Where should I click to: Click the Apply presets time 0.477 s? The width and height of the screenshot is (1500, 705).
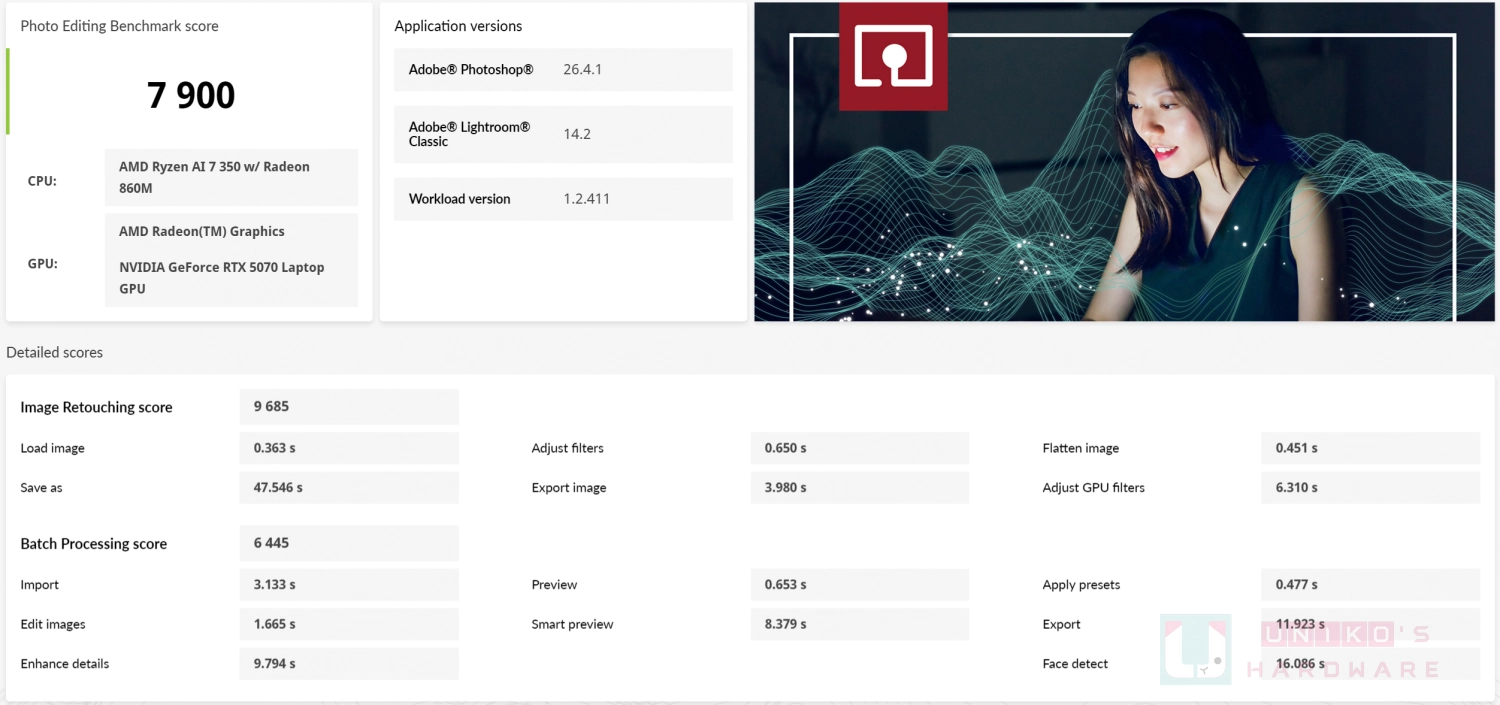1370,585
